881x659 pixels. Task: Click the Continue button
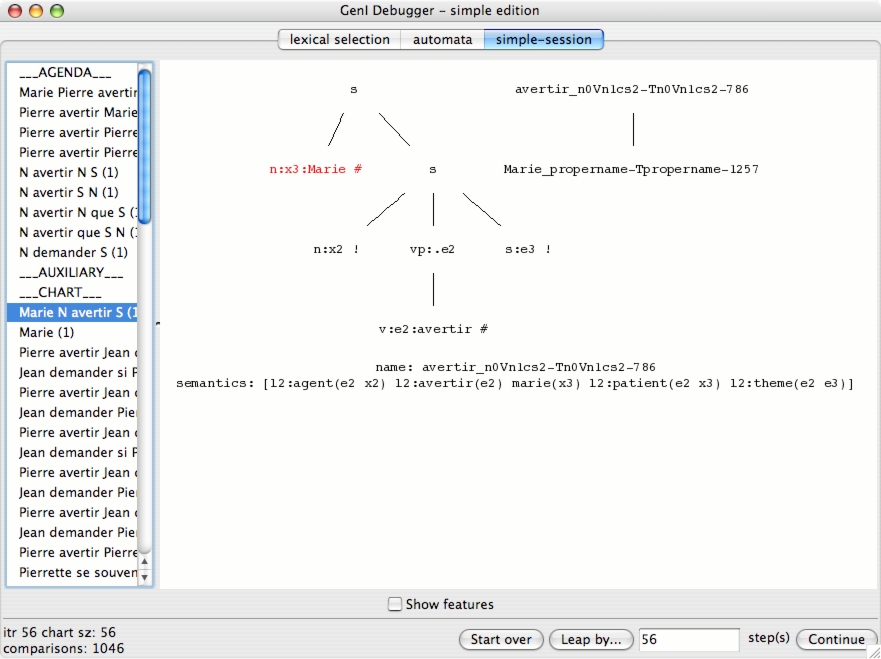[x=836, y=639]
